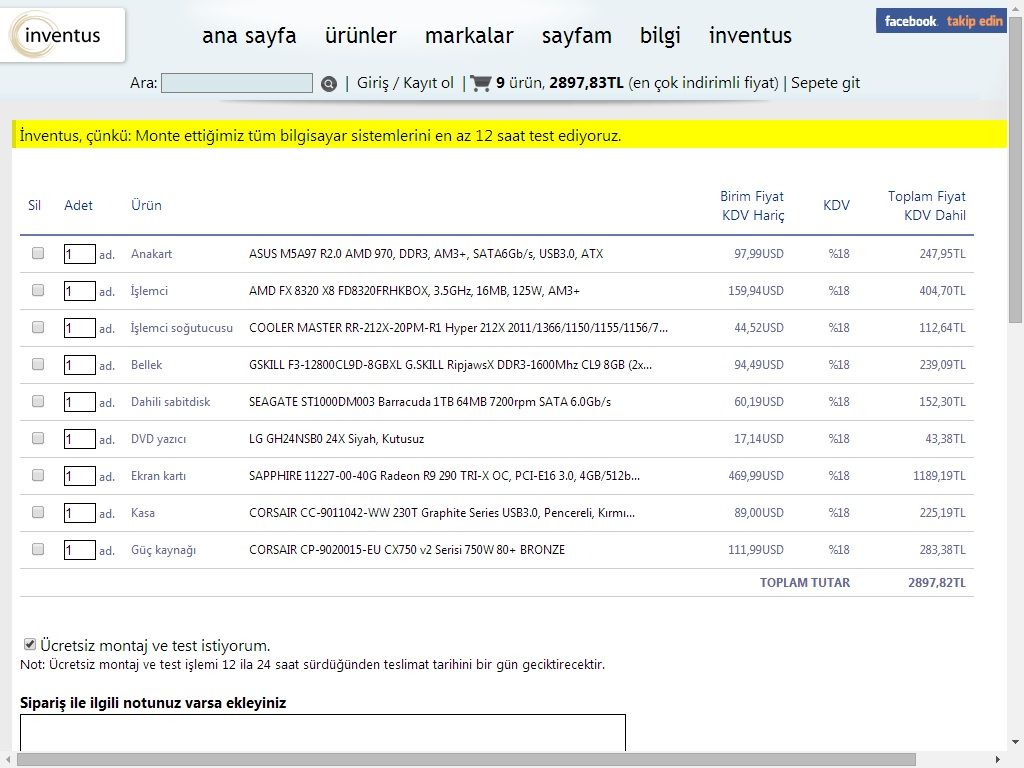Click the Birim Fiyat KDV Hariç header
Viewport: 1024px width, 768px height.
tap(752, 206)
